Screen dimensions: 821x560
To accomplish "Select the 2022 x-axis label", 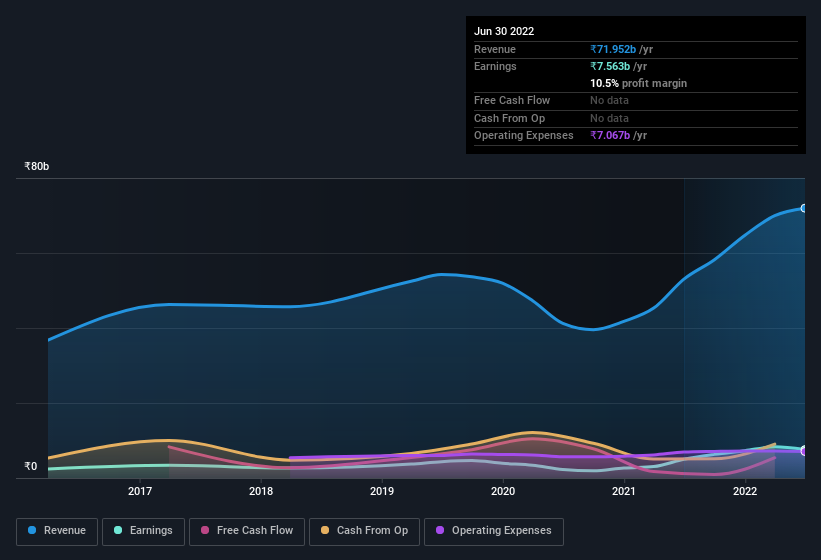I will point(745,491).
